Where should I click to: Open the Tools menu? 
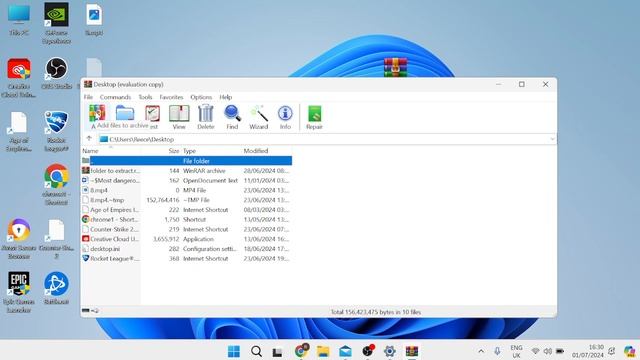145,97
